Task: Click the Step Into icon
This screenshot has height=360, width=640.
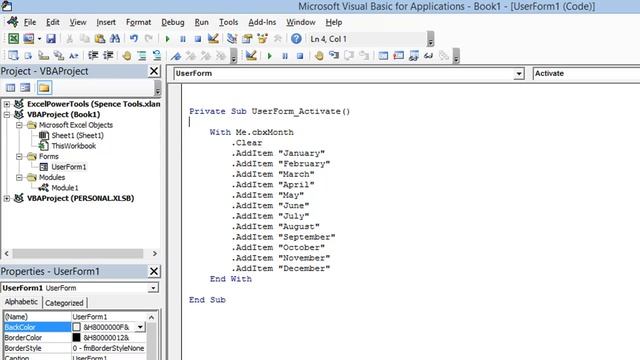Action: click(x=334, y=56)
